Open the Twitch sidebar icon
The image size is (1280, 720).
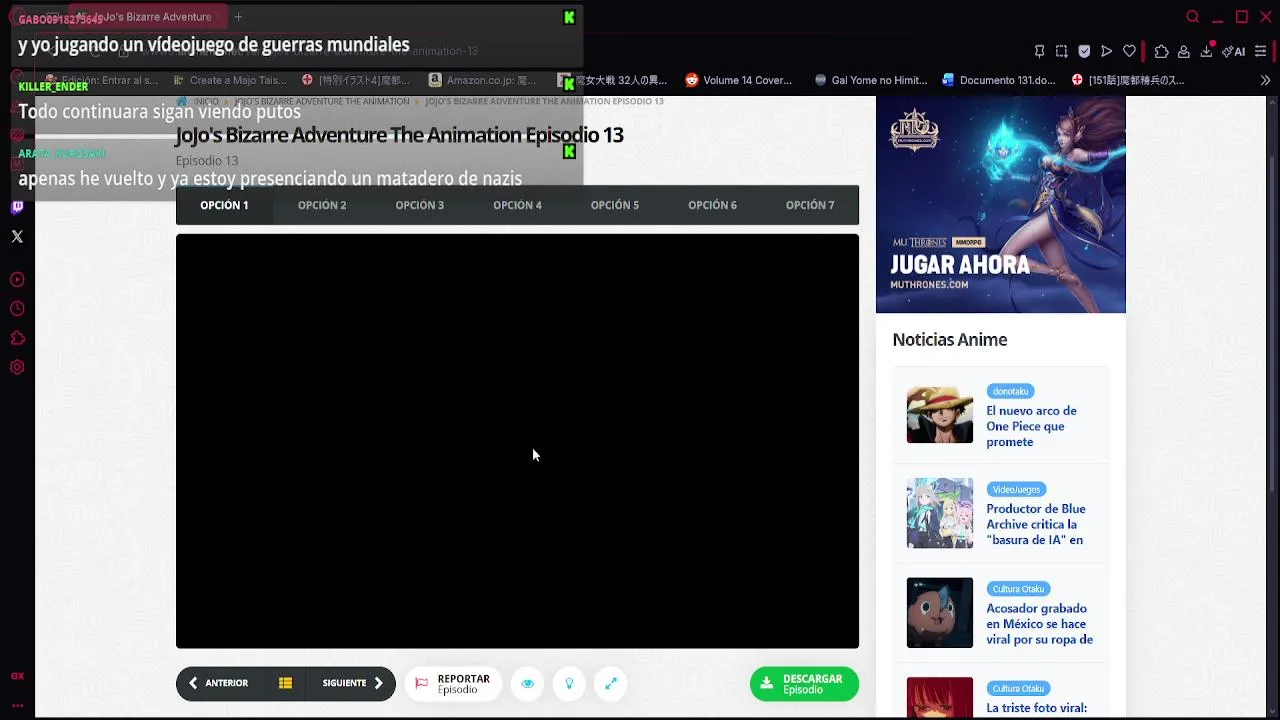[x=17, y=208]
